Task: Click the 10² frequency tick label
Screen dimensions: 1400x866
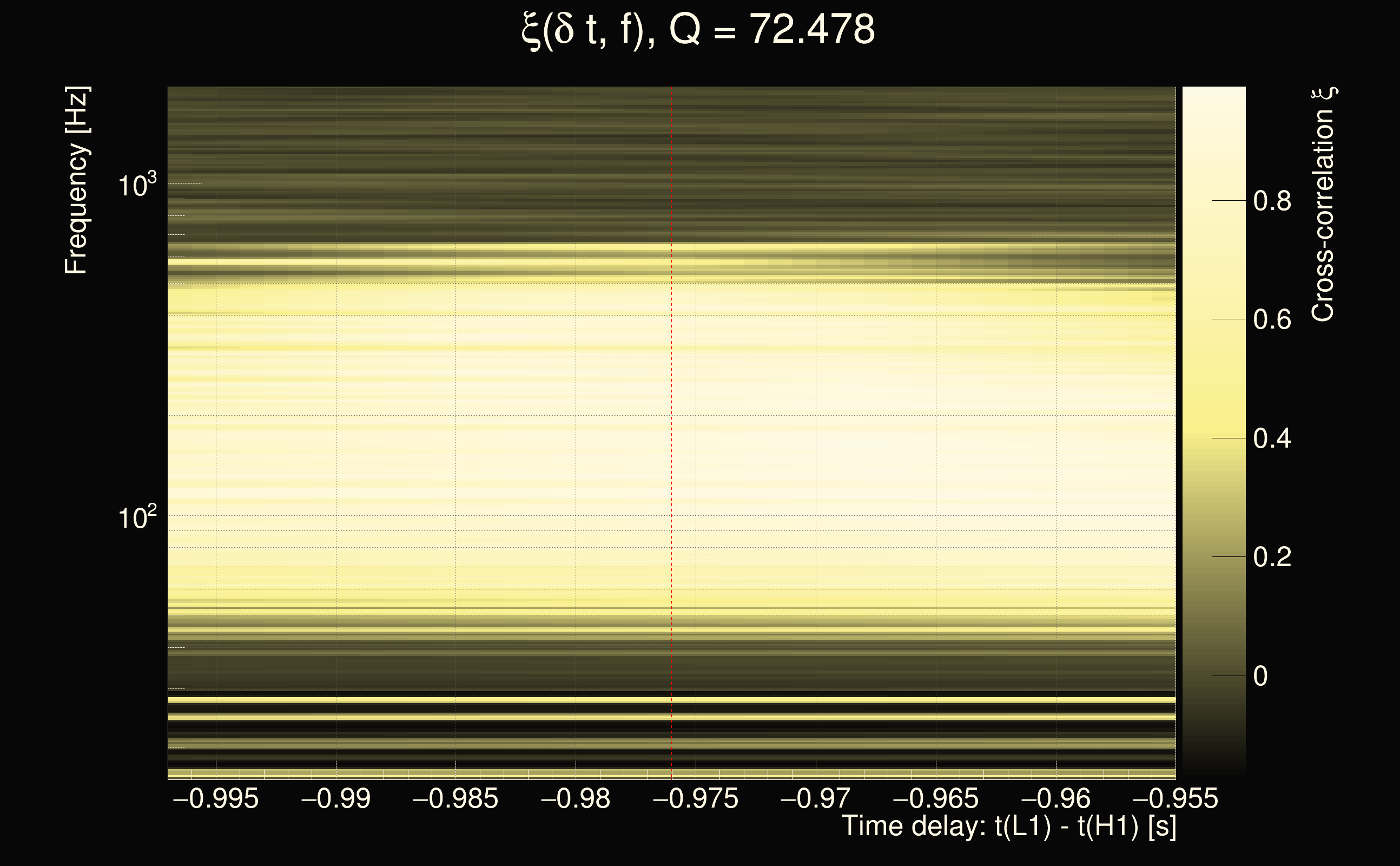Action: (x=137, y=517)
